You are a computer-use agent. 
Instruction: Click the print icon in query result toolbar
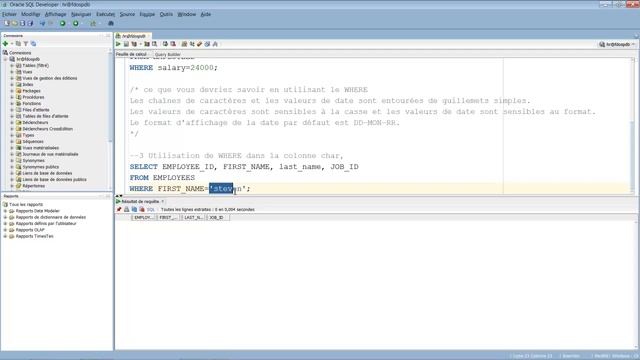pyautogui.click(x=127, y=209)
